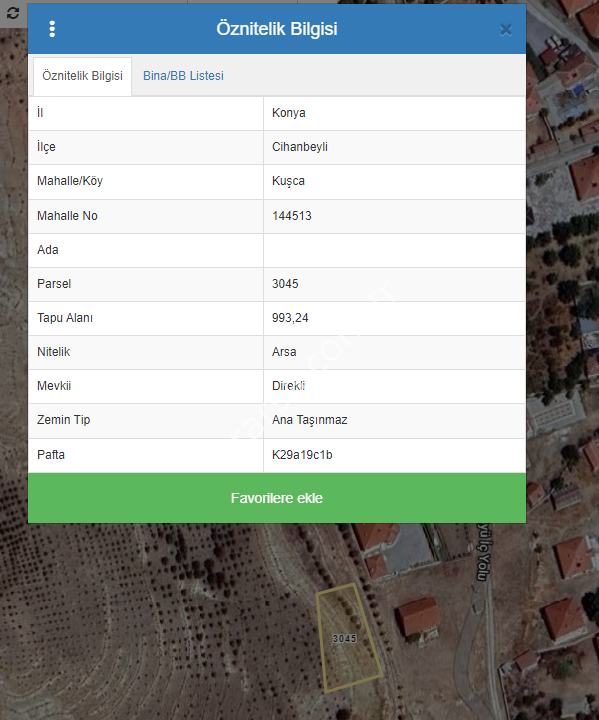This screenshot has width=599, height=720.
Task: Open the three-dot options menu
Action: [52, 29]
